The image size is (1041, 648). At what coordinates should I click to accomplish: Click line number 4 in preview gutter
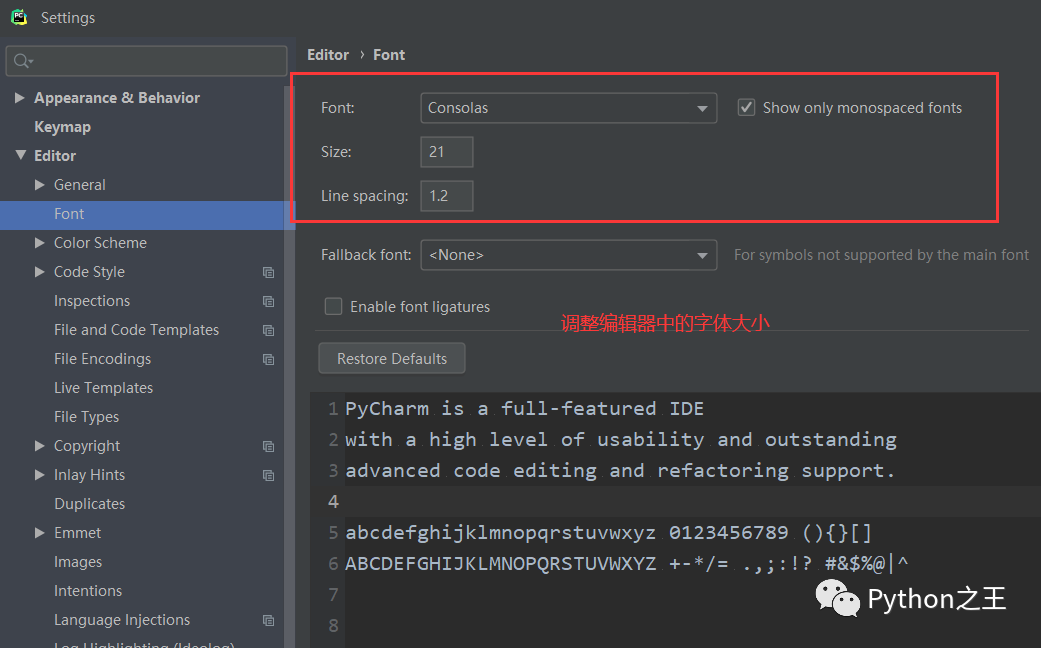333,502
